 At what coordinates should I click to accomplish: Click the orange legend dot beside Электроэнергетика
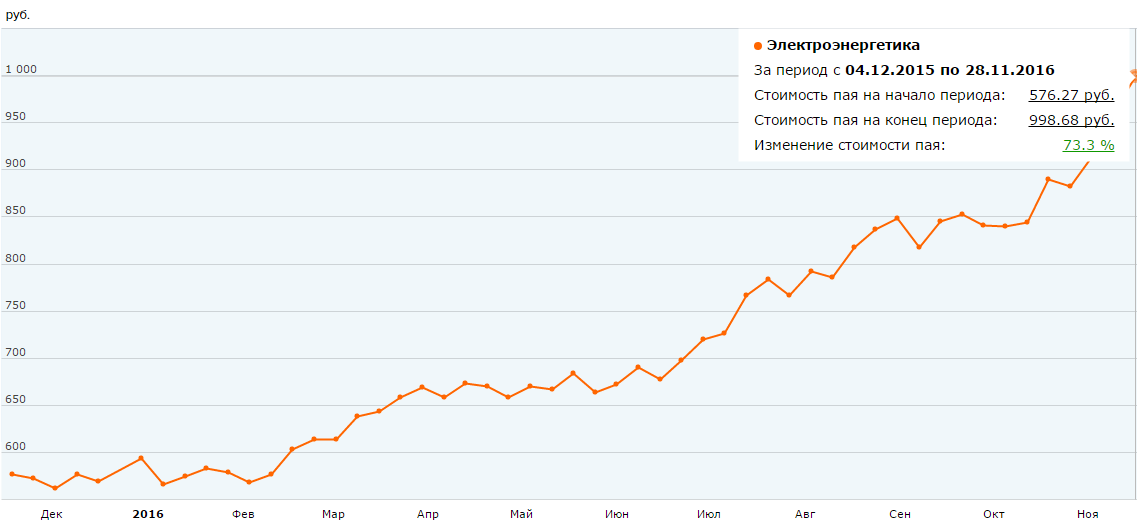(758, 46)
